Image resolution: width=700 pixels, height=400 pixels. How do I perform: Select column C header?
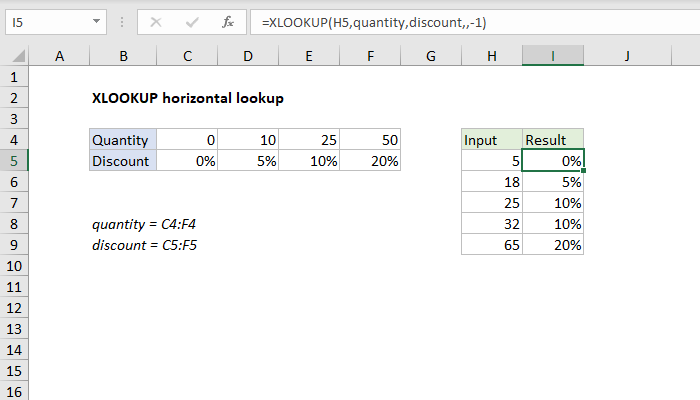188,56
